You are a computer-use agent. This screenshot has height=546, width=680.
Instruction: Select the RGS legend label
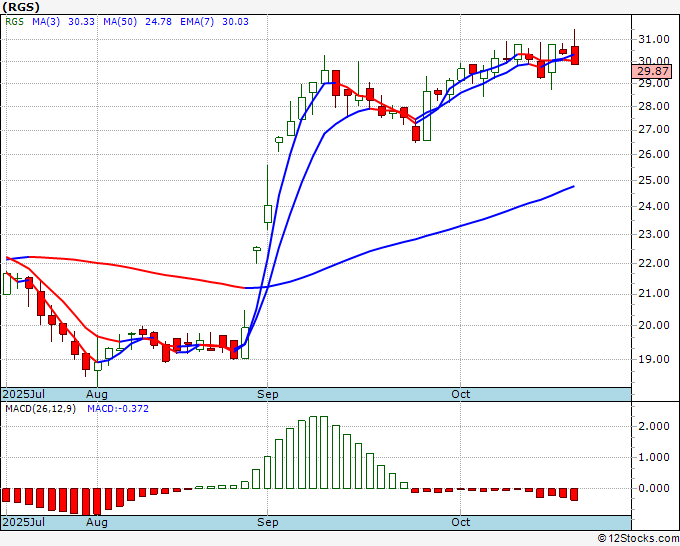(14, 22)
